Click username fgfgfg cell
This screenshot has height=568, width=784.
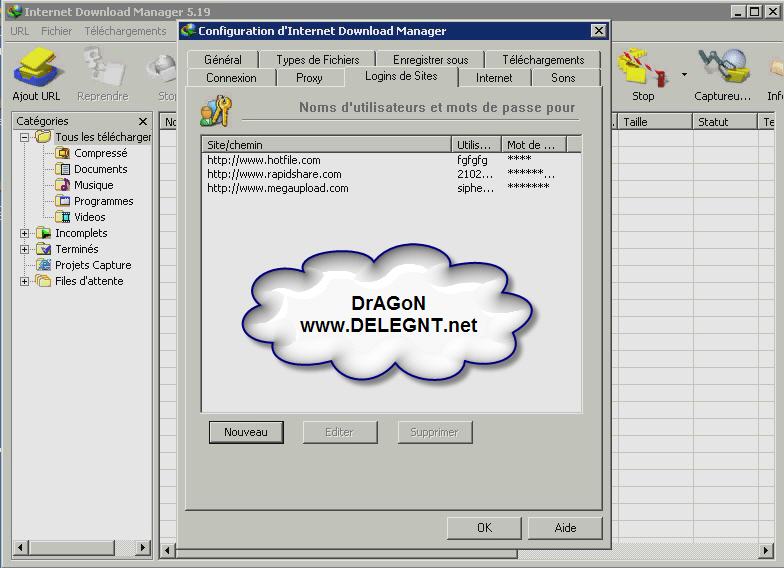472,160
